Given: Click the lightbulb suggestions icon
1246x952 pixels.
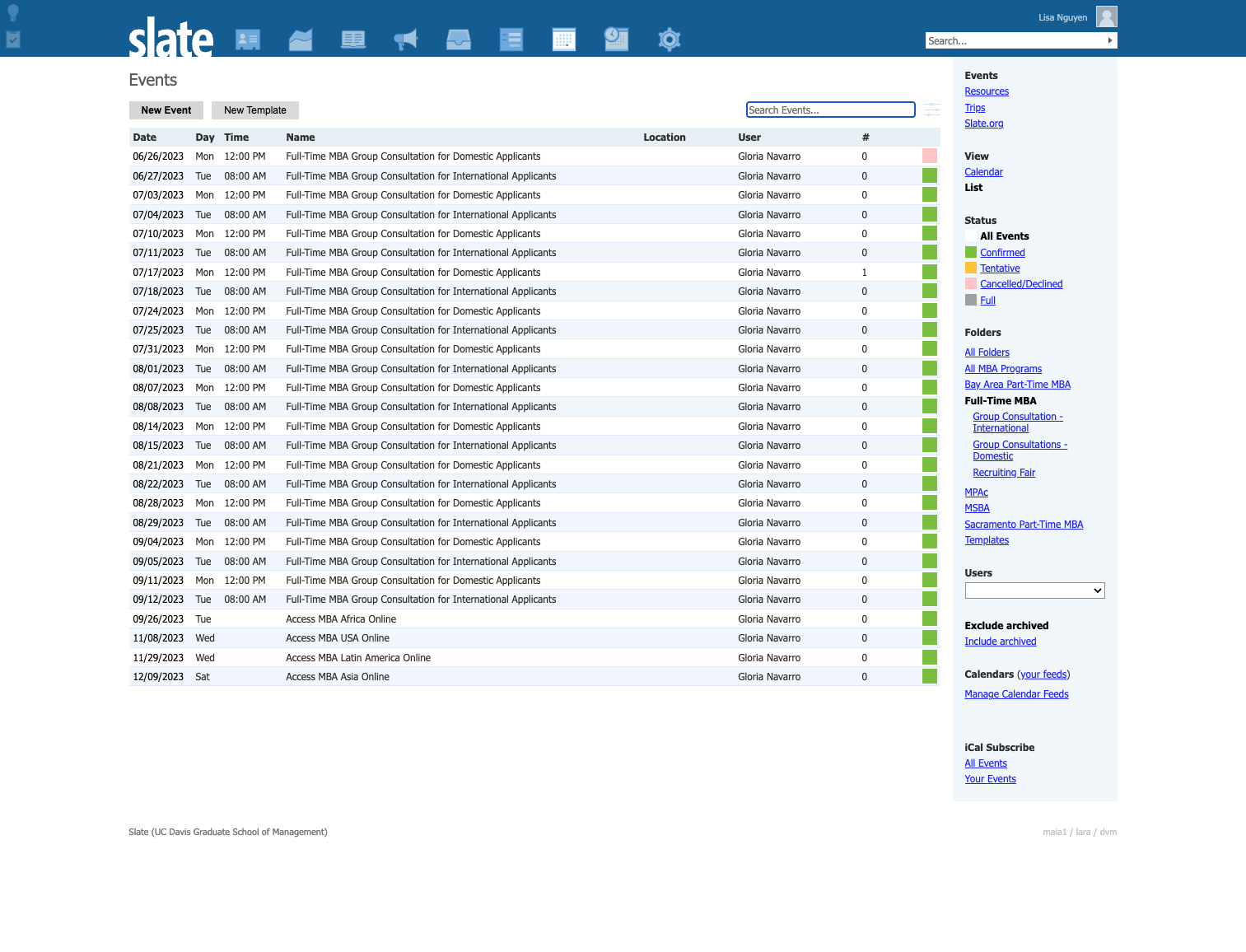Looking at the screenshot, I should tap(13, 13).
